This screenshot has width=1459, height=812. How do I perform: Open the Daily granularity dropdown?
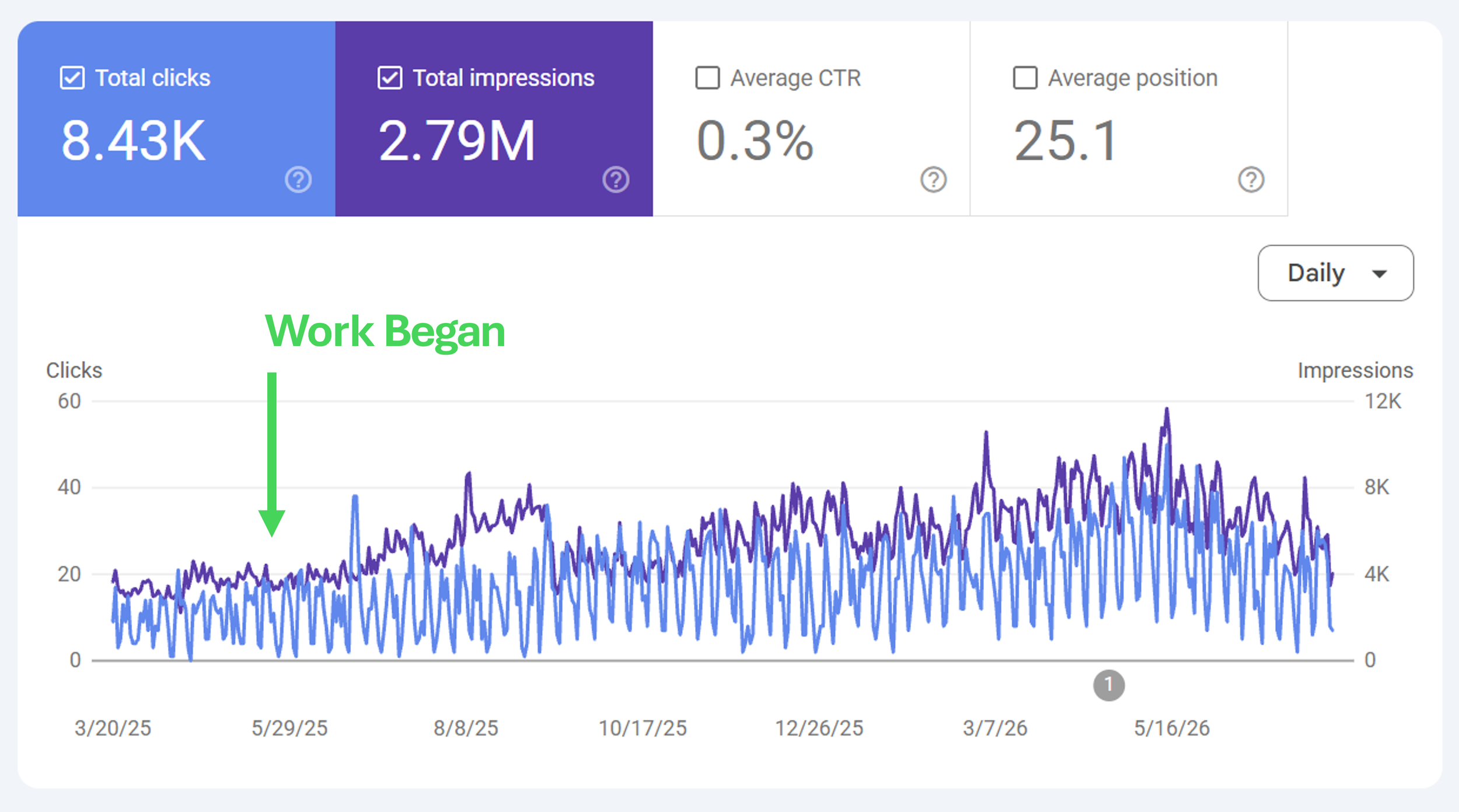(x=1335, y=273)
